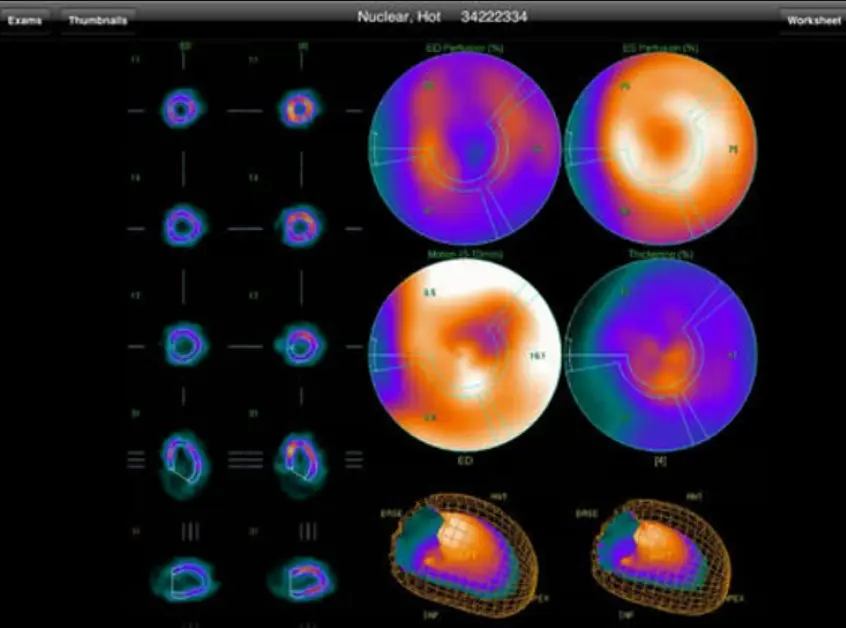Select the patient ID 34222334
The height and width of the screenshot is (628, 846).
[494, 16]
